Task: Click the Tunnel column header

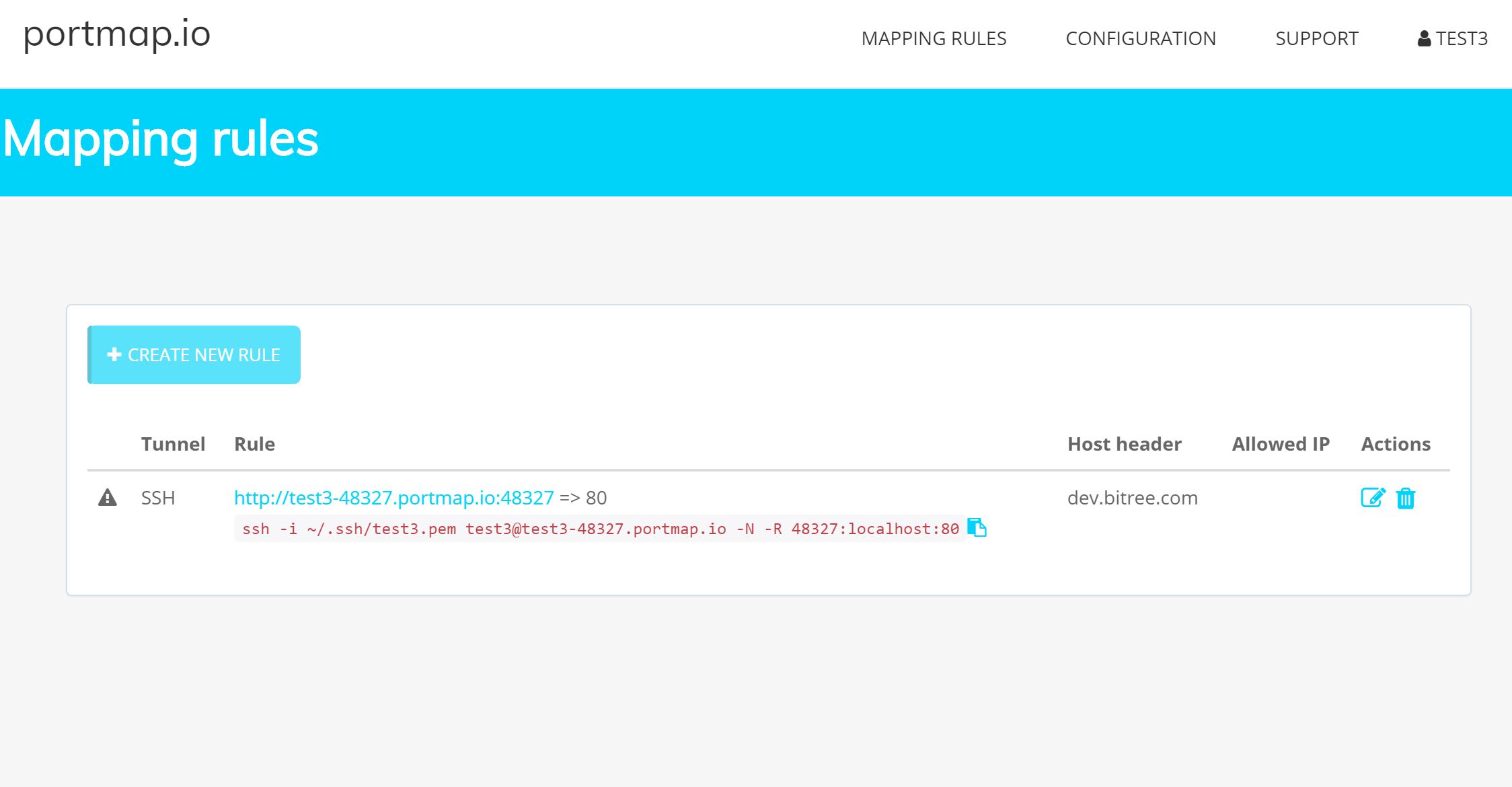Action: (x=173, y=444)
